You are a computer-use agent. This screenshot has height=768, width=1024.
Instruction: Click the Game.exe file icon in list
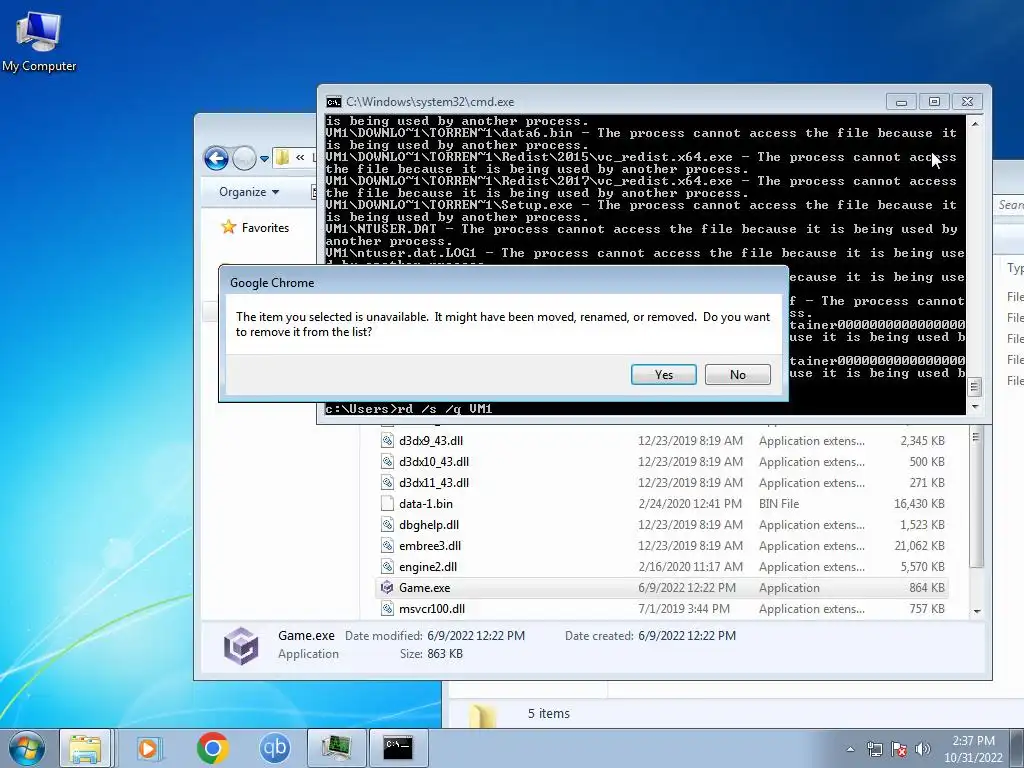click(x=387, y=588)
